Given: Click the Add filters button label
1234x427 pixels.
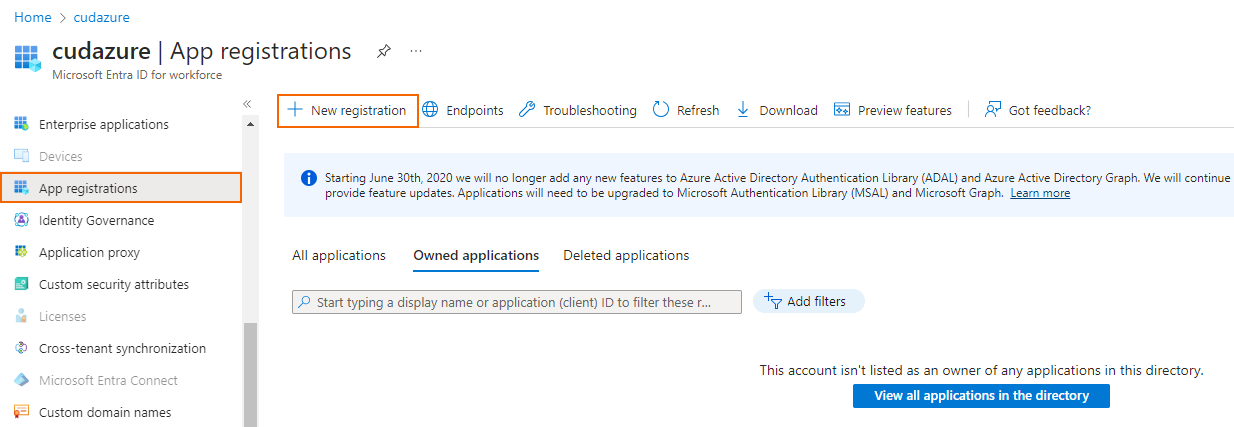Looking at the screenshot, I should tap(816, 301).
